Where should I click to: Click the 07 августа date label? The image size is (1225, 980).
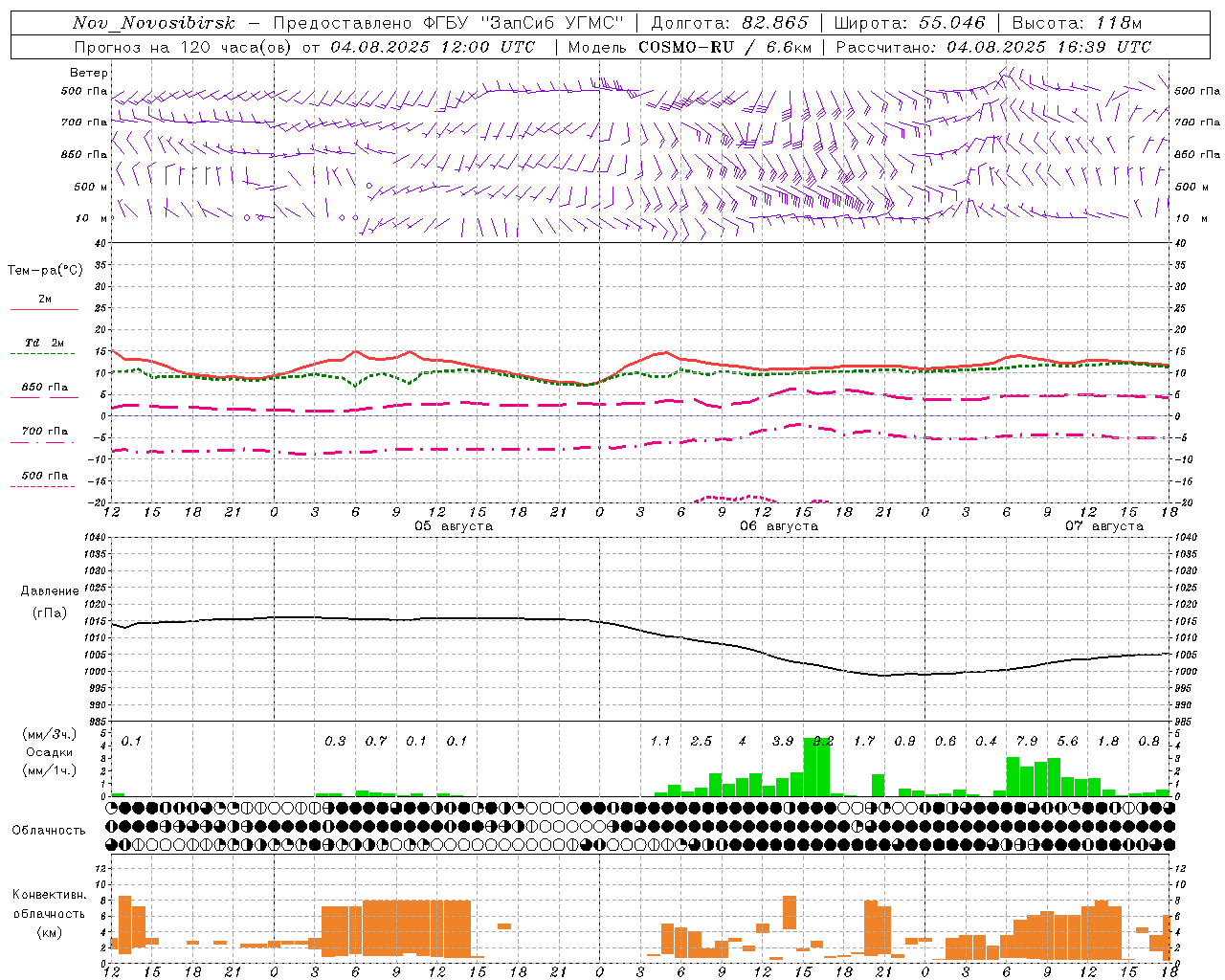click(1104, 526)
